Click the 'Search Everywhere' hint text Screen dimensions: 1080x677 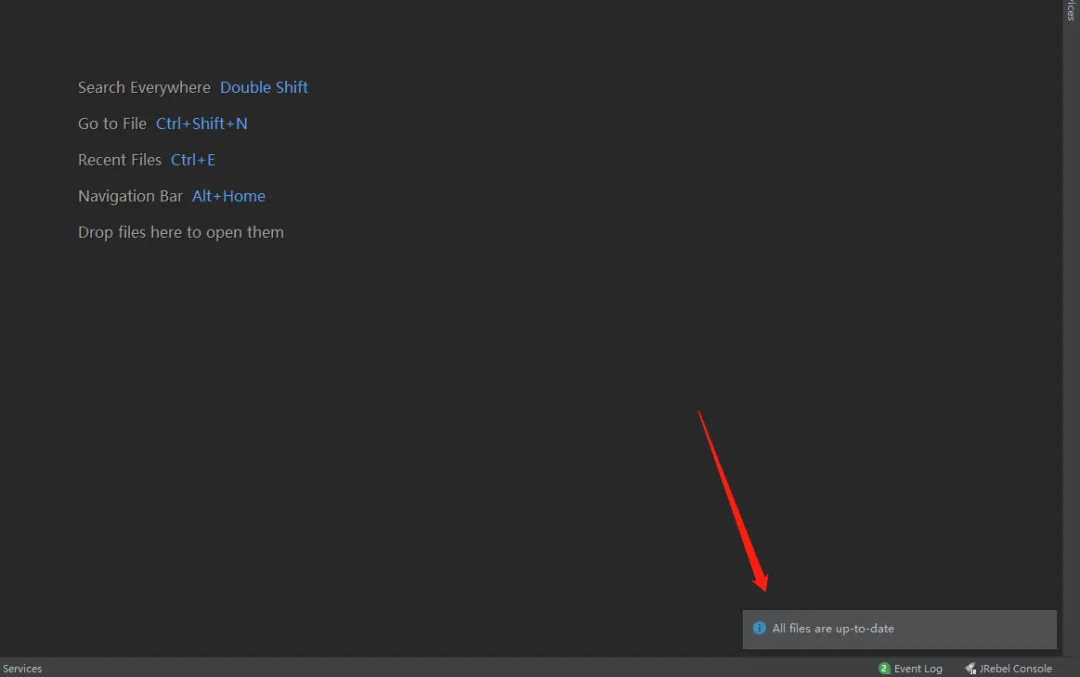tap(144, 87)
